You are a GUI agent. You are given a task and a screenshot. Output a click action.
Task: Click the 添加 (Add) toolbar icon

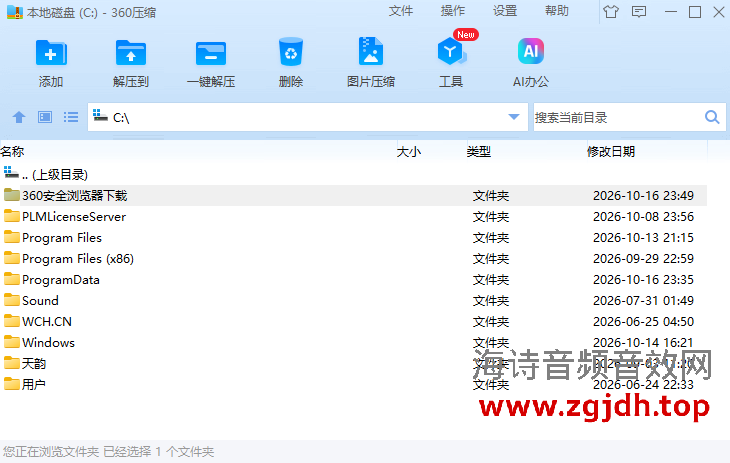tap(51, 53)
